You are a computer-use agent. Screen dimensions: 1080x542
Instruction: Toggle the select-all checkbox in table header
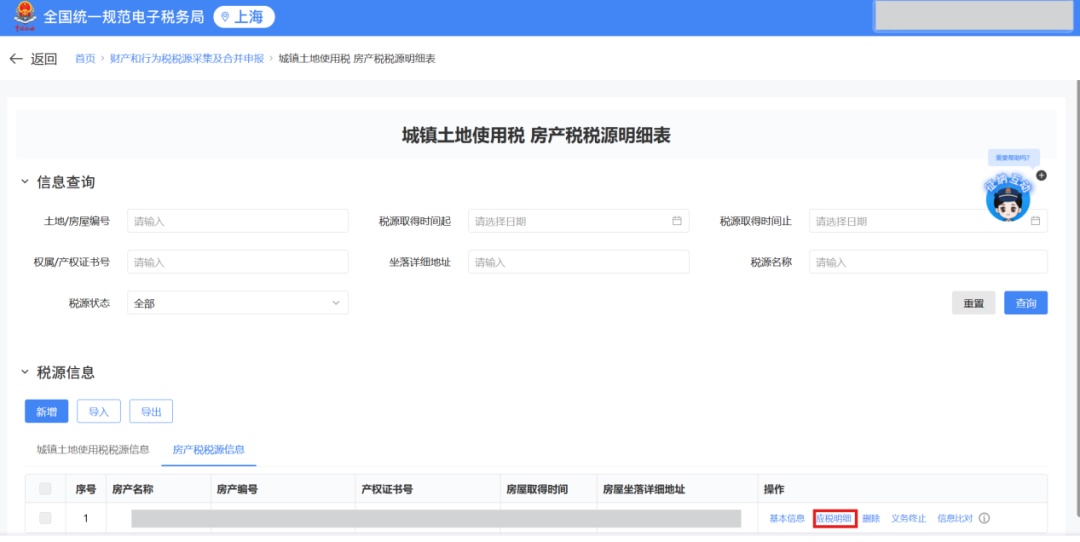point(45,489)
